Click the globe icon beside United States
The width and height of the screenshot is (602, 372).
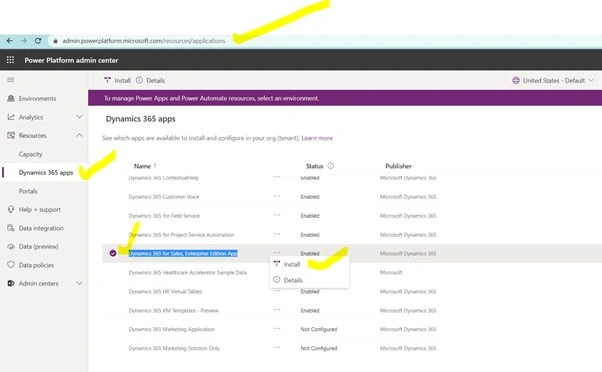(x=516, y=80)
